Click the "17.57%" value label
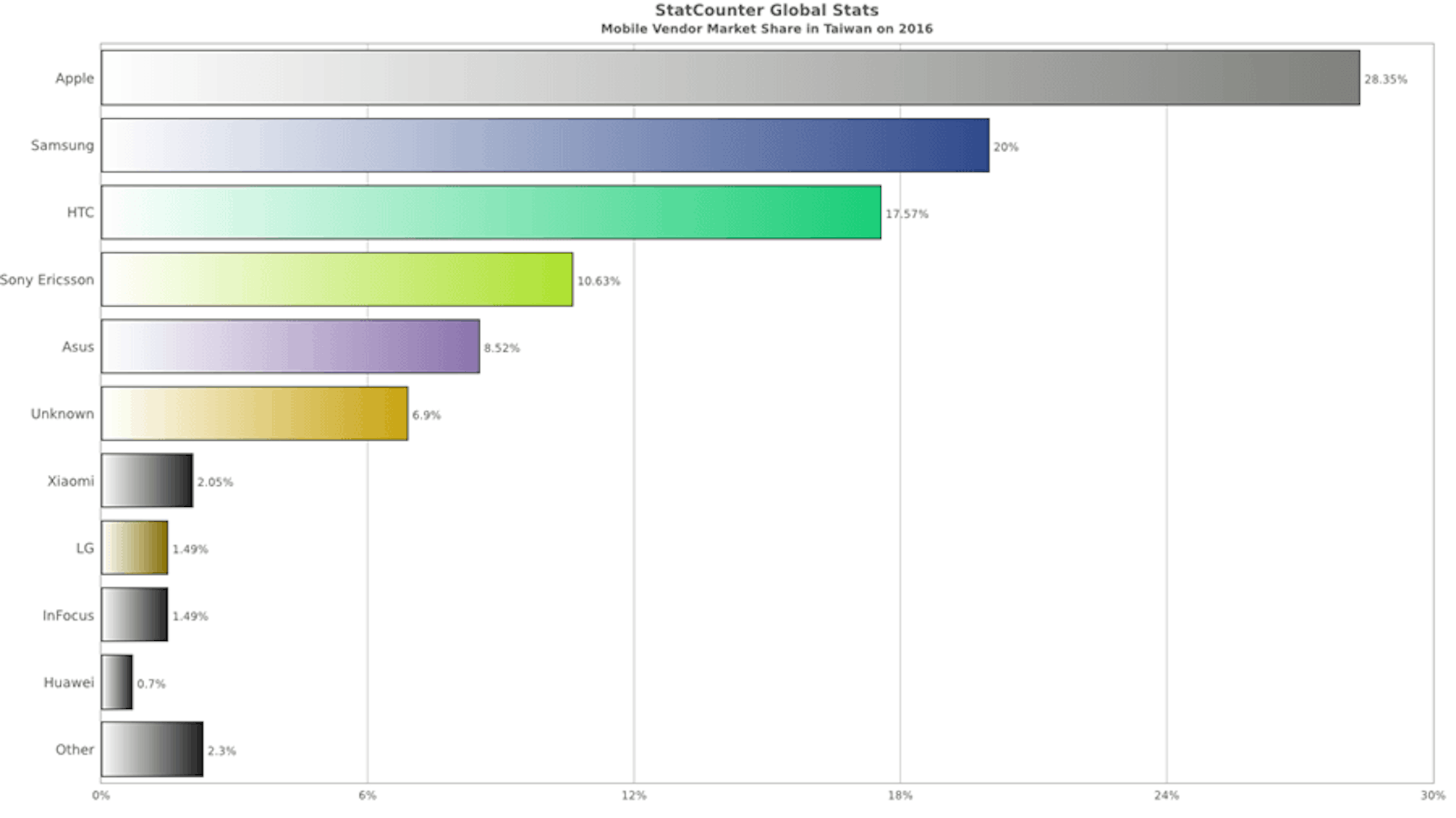The width and height of the screenshot is (1456, 818). (x=907, y=214)
